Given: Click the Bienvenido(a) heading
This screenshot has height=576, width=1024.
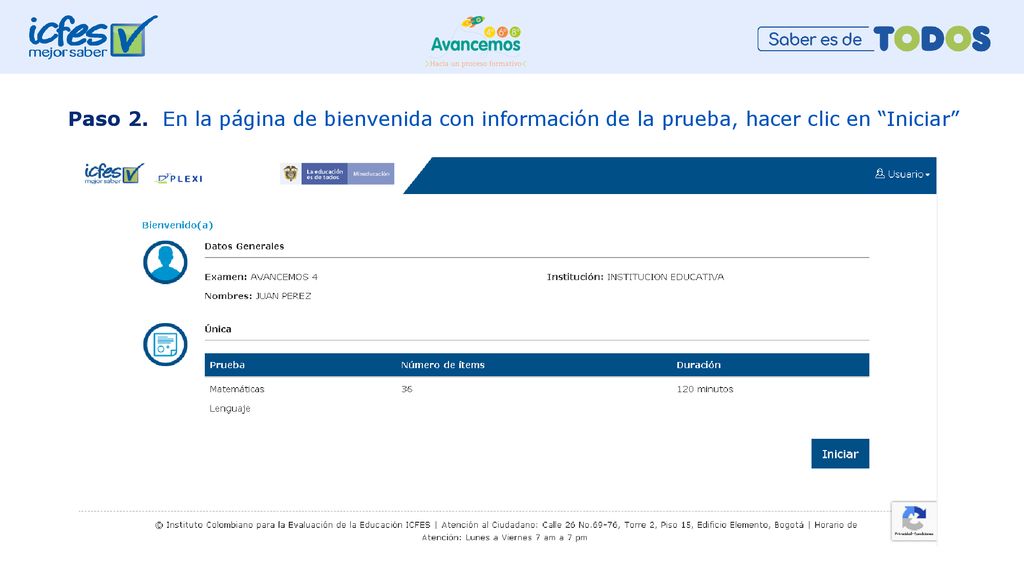Looking at the screenshot, I should click(178, 225).
